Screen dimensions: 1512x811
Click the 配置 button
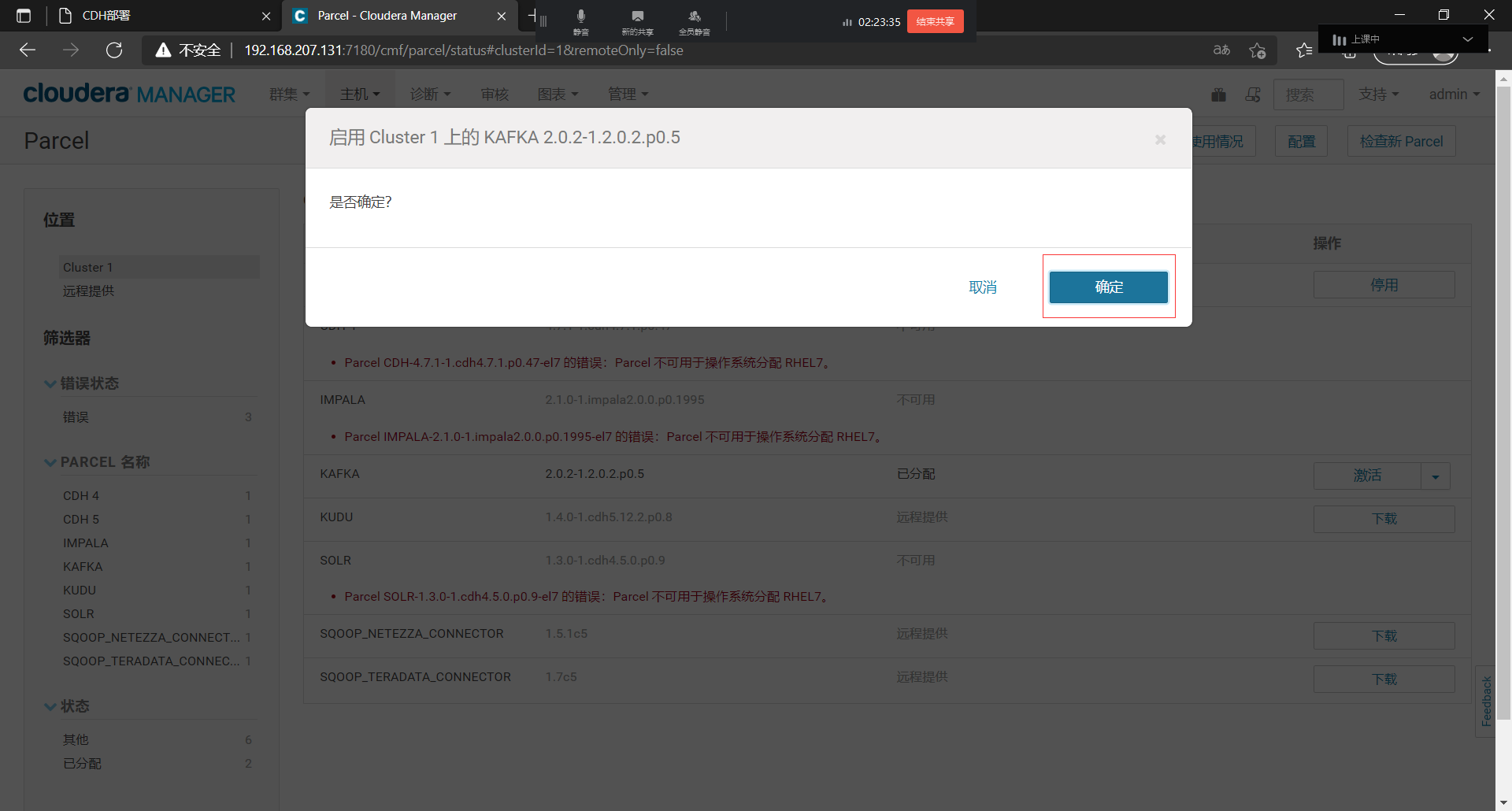tap(1301, 141)
